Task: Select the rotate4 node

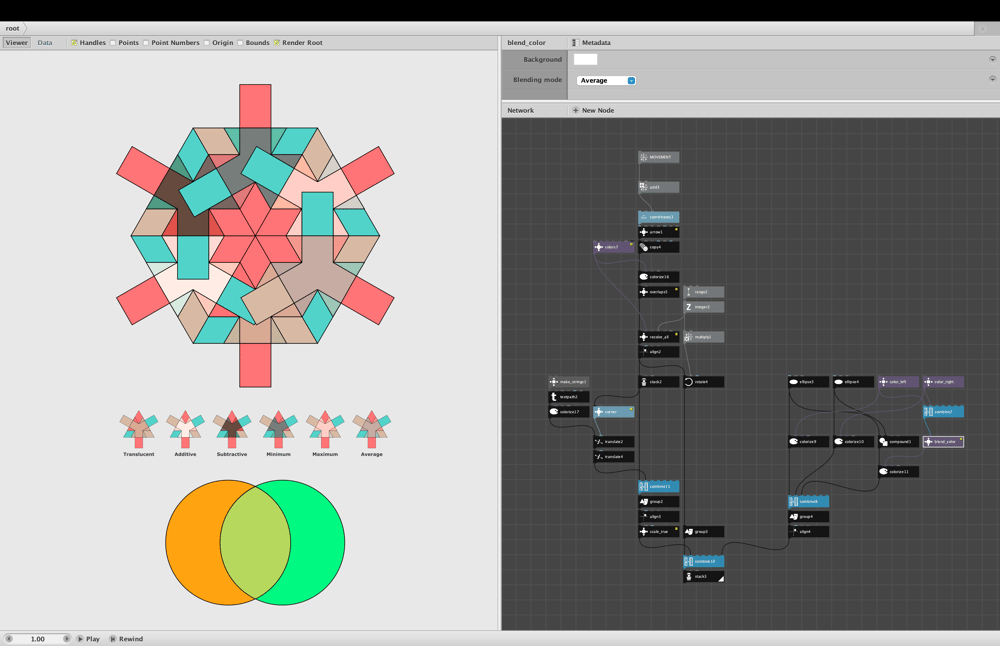Action: tap(703, 382)
